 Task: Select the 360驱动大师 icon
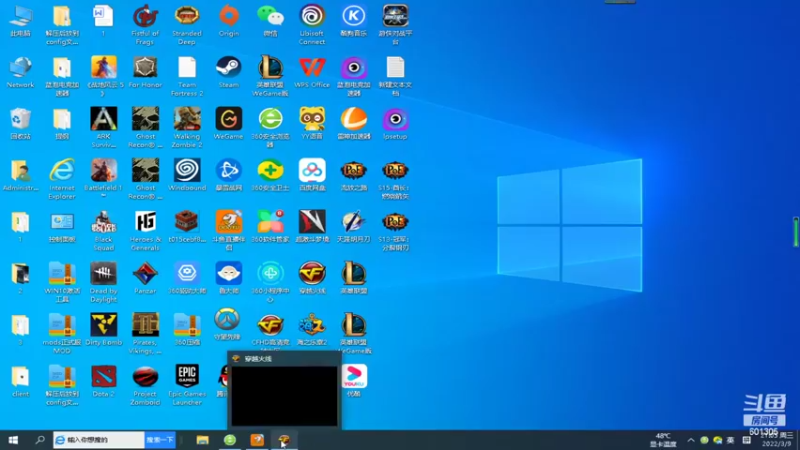(187, 278)
